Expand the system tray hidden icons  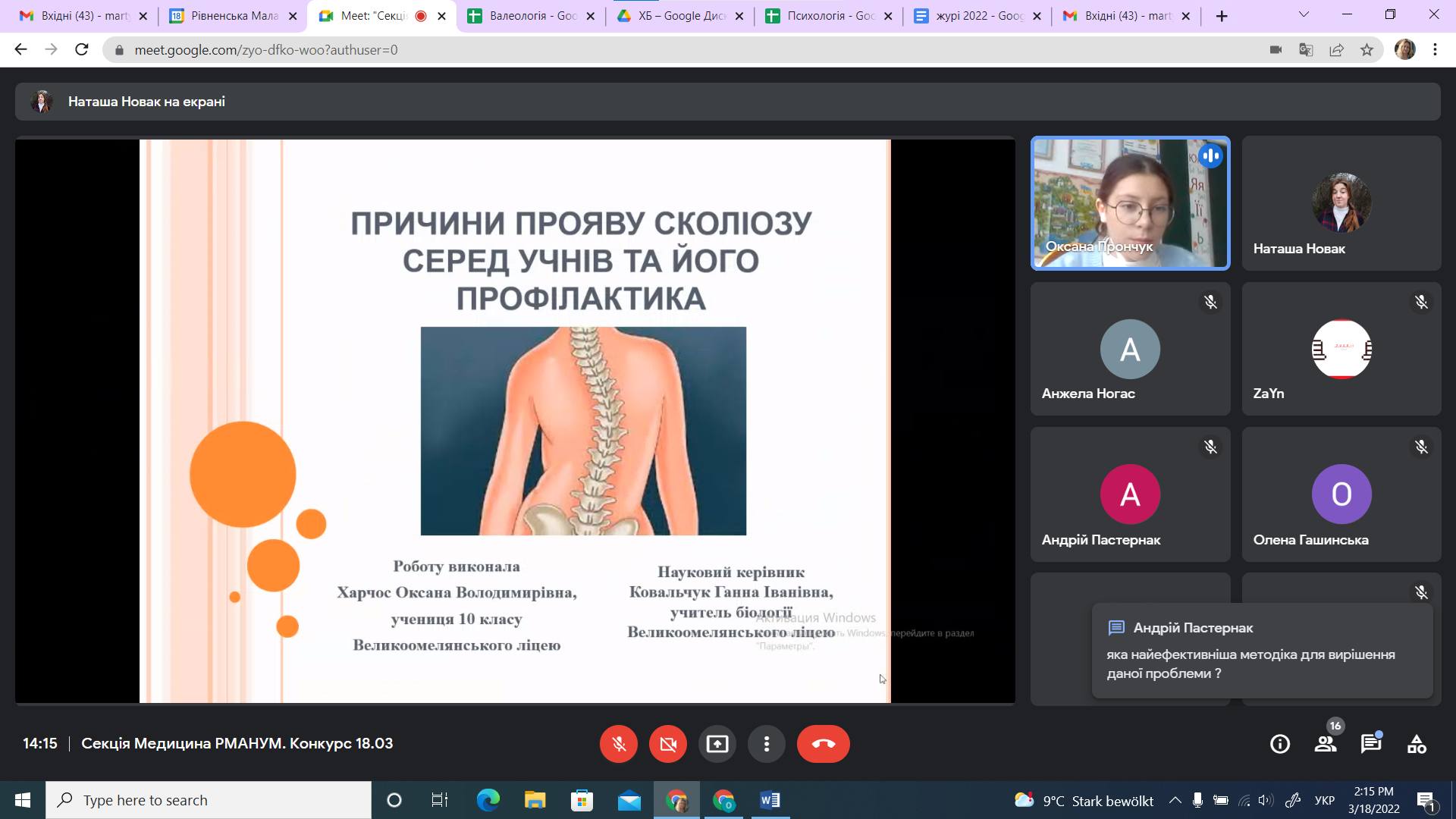(x=1175, y=800)
